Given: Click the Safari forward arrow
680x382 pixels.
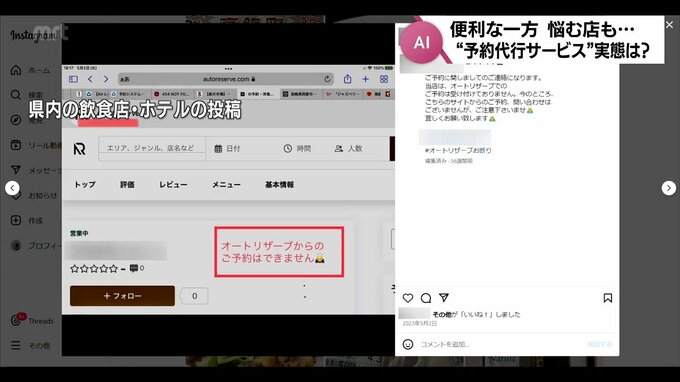Looking at the screenshot, I should pyautogui.click(x=106, y=79).
